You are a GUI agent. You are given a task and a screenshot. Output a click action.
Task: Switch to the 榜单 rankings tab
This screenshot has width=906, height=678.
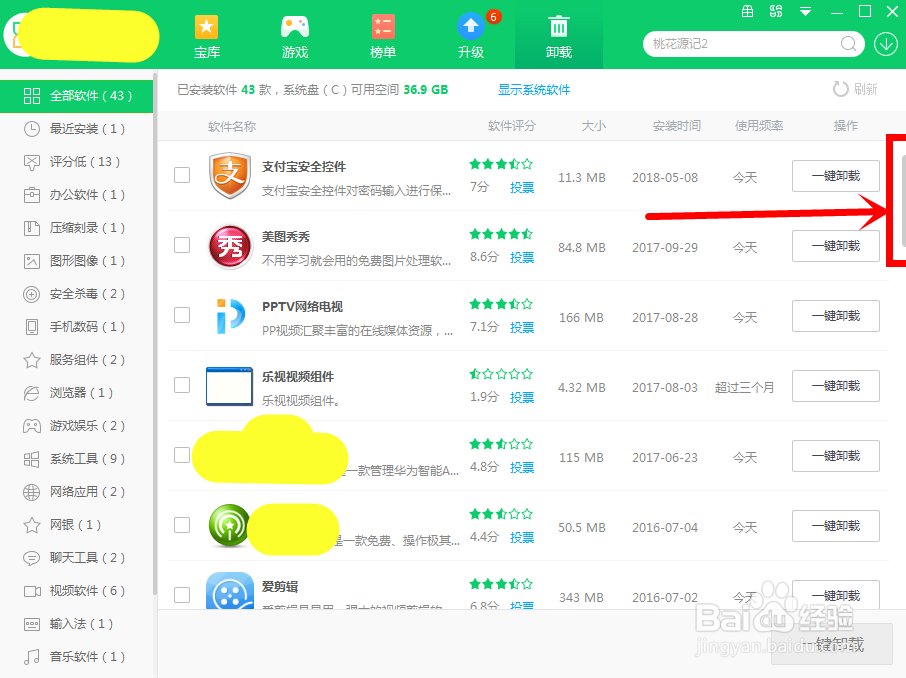383,36
